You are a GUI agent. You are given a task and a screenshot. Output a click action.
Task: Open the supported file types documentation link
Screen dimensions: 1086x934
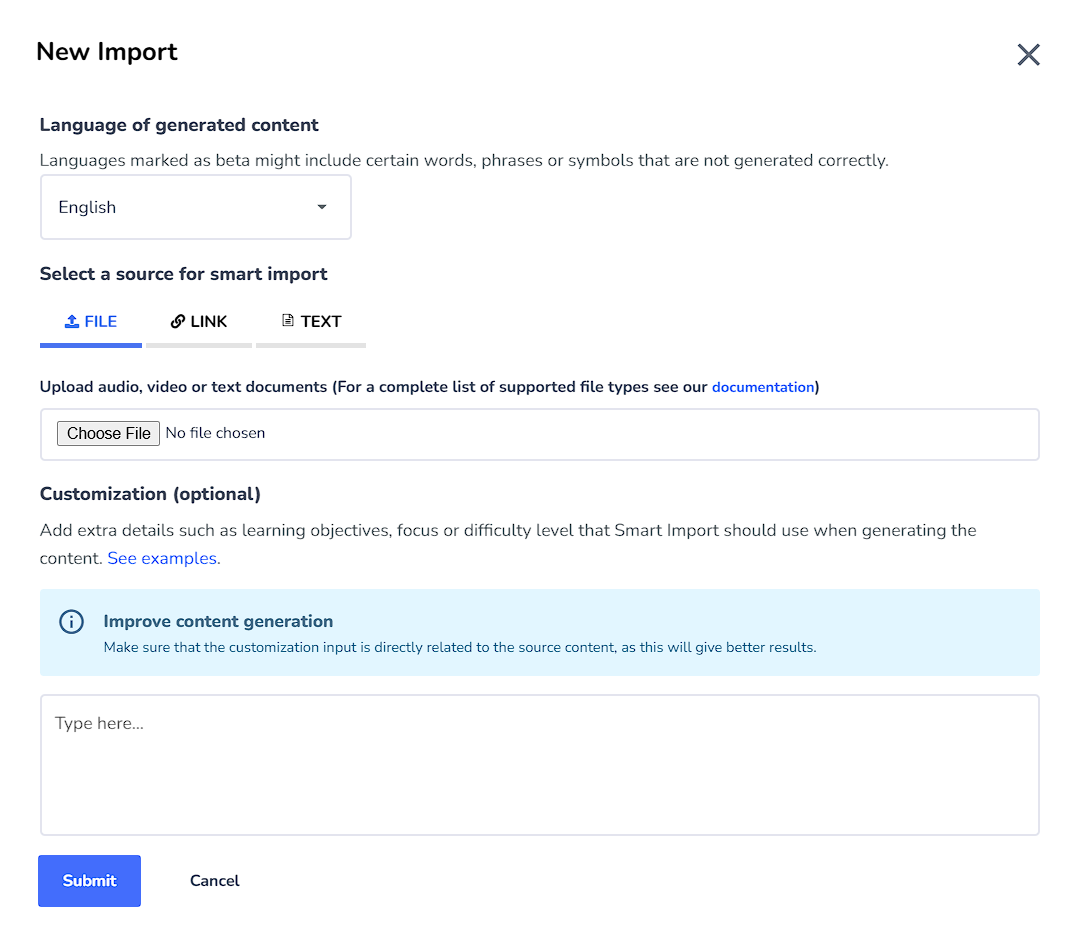click(762, 387)
